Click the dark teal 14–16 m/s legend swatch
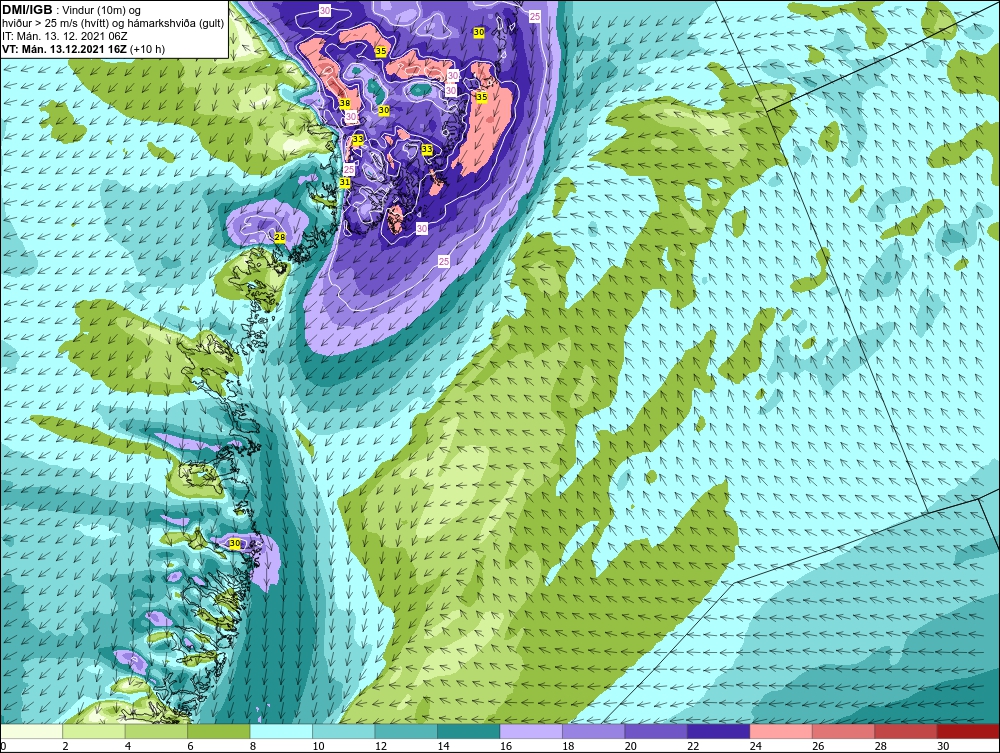The image size is (1000, 753). (469, 731)
